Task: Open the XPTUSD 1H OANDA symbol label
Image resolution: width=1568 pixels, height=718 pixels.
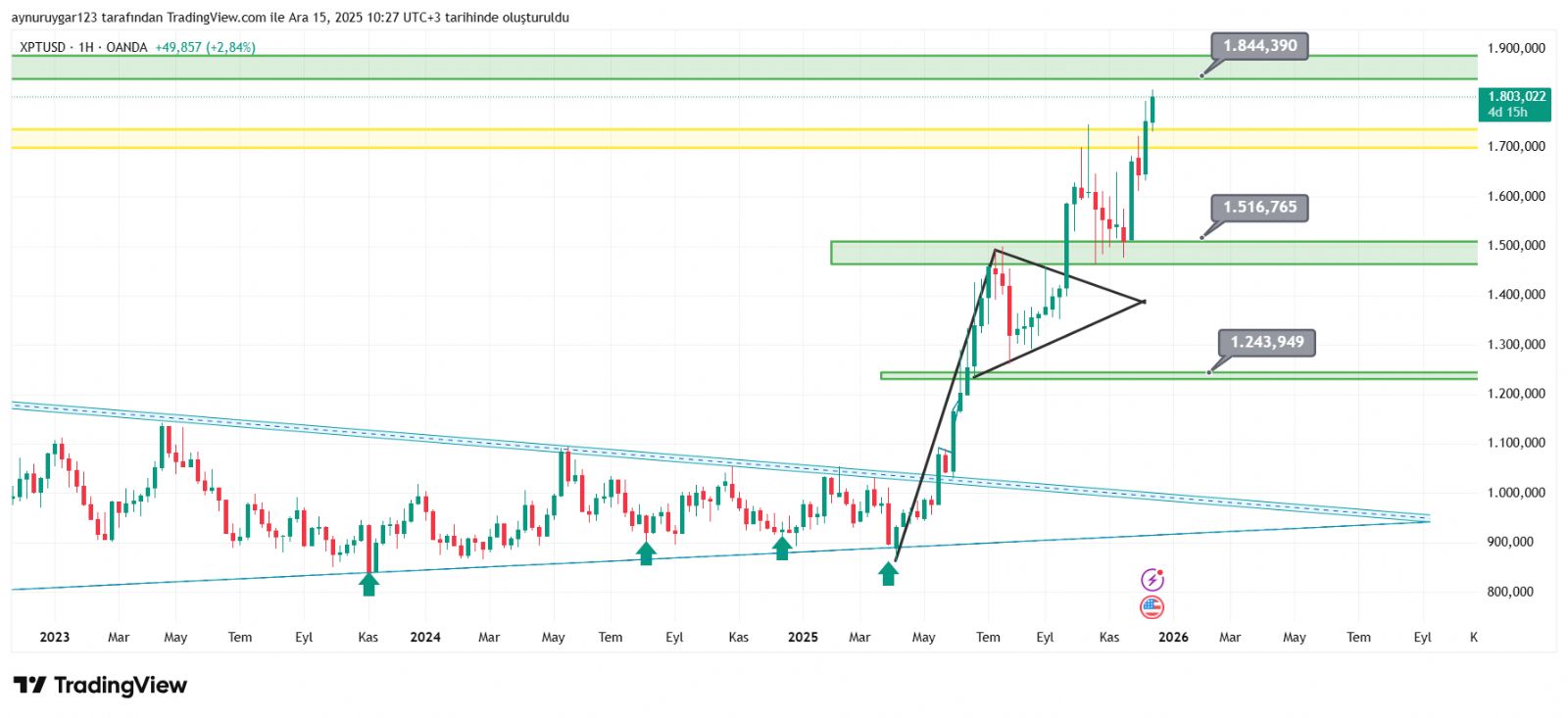Action: 83,47
